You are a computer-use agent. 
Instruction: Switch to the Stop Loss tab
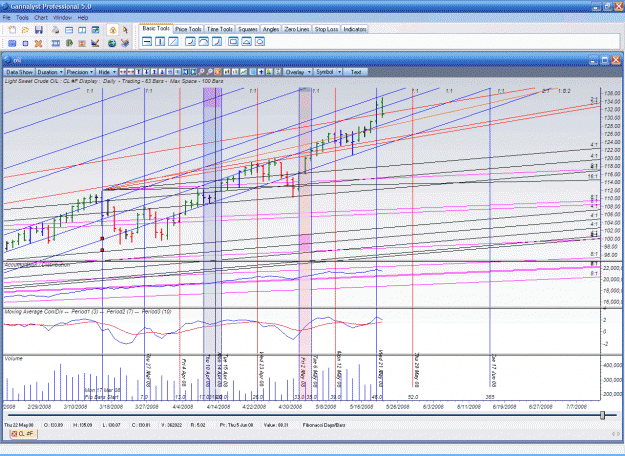pos(326,29)
